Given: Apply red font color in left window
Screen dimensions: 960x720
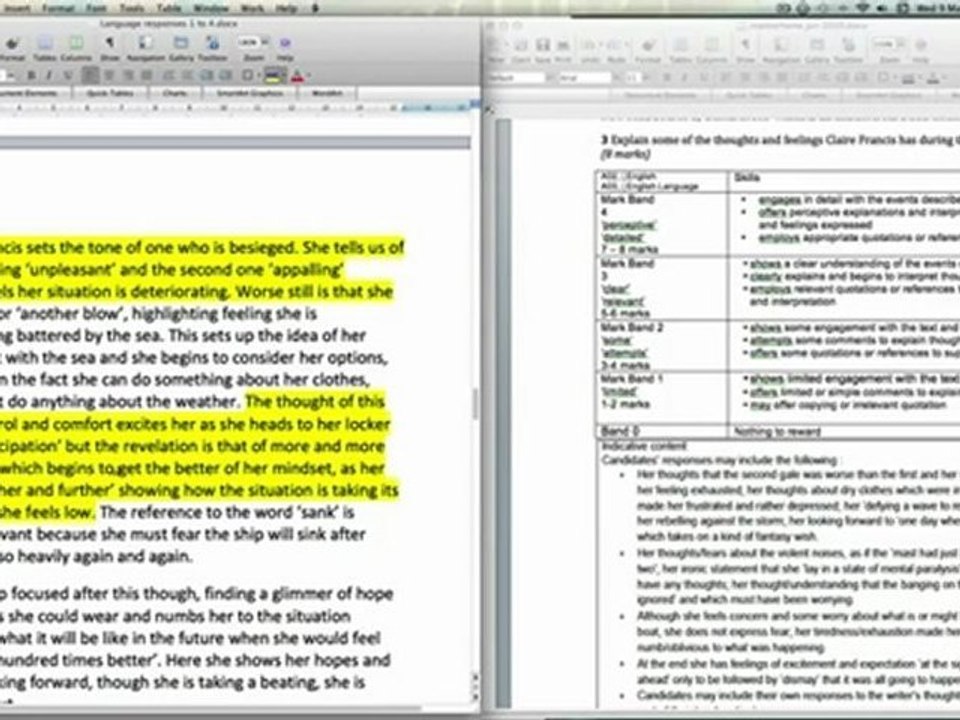Looking at the screenshot, I should [x=297, y=76].
